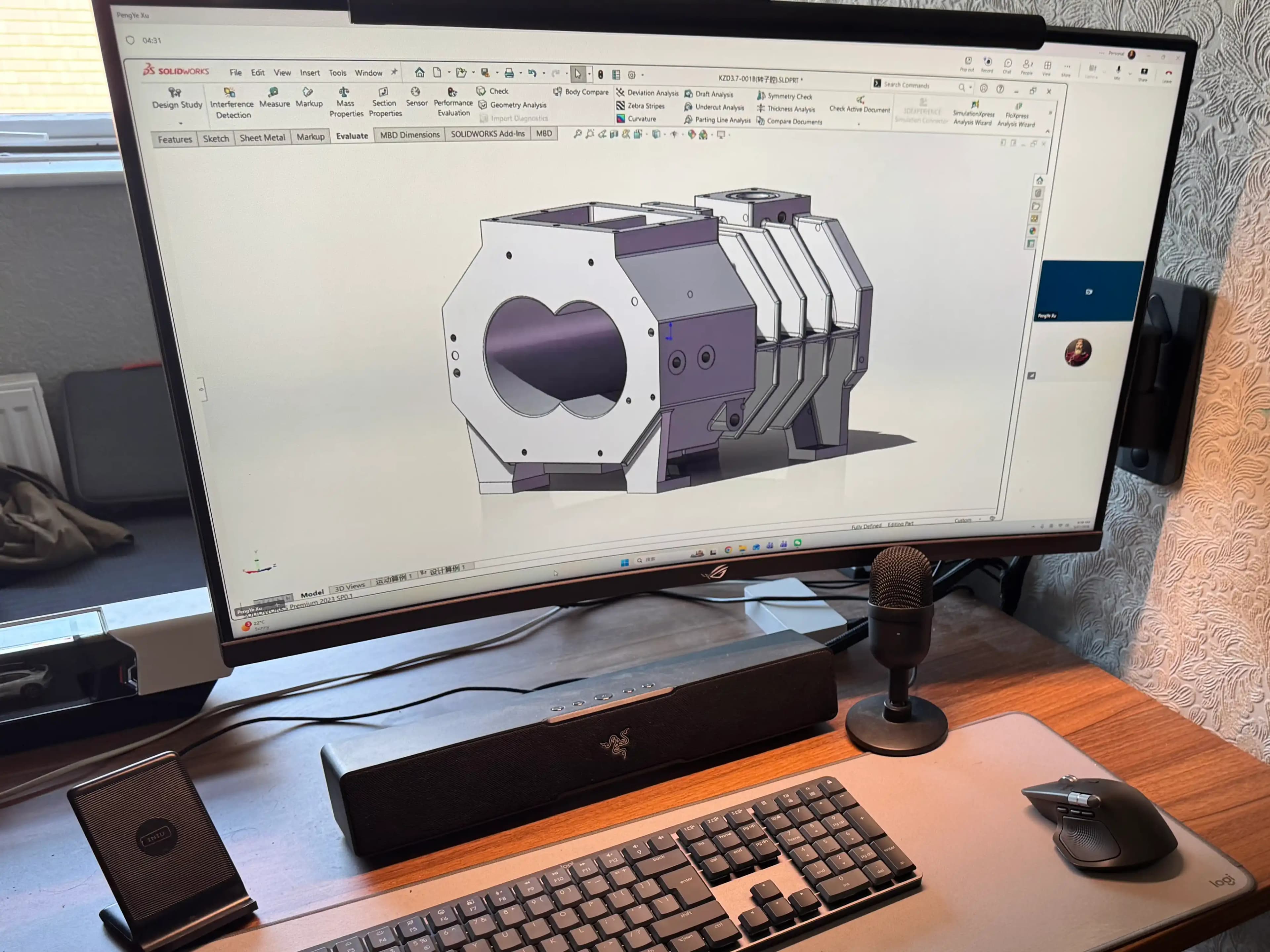This screenshot has height=952, width=1270.
Task: Pin the menu bar
Action: pos(394,72)
